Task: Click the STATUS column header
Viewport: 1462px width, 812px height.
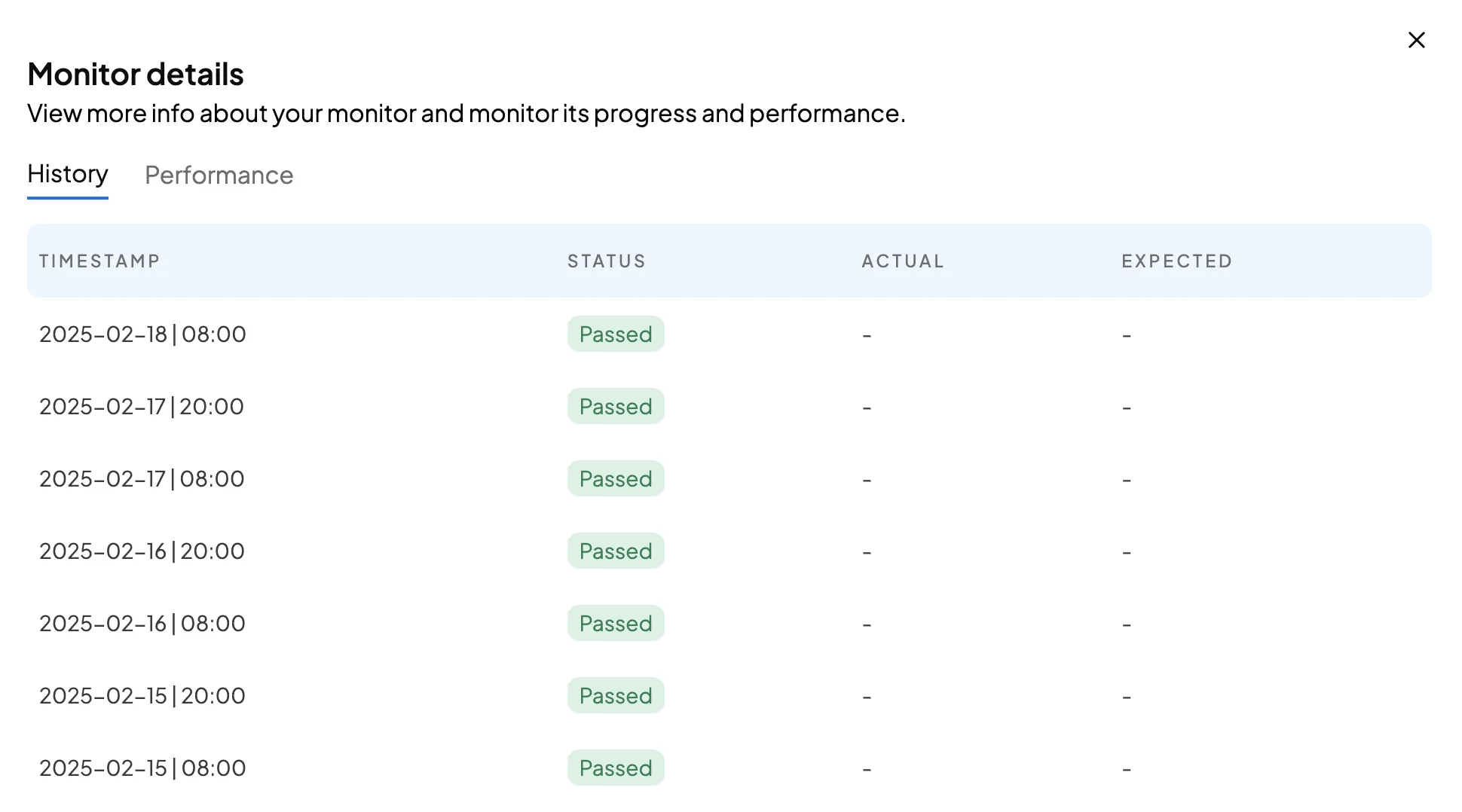Action: click(x=607, y=261)
